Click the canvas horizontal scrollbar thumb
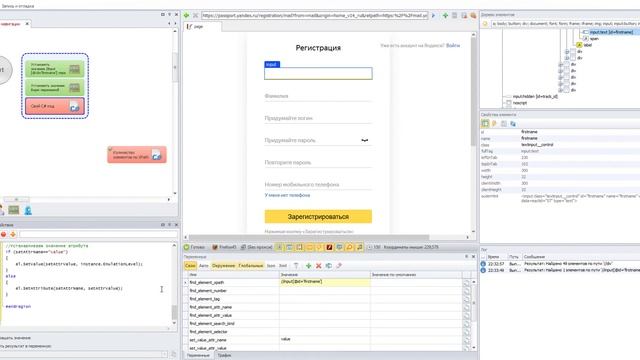This screenshot has height=360, width=640. 16,199
